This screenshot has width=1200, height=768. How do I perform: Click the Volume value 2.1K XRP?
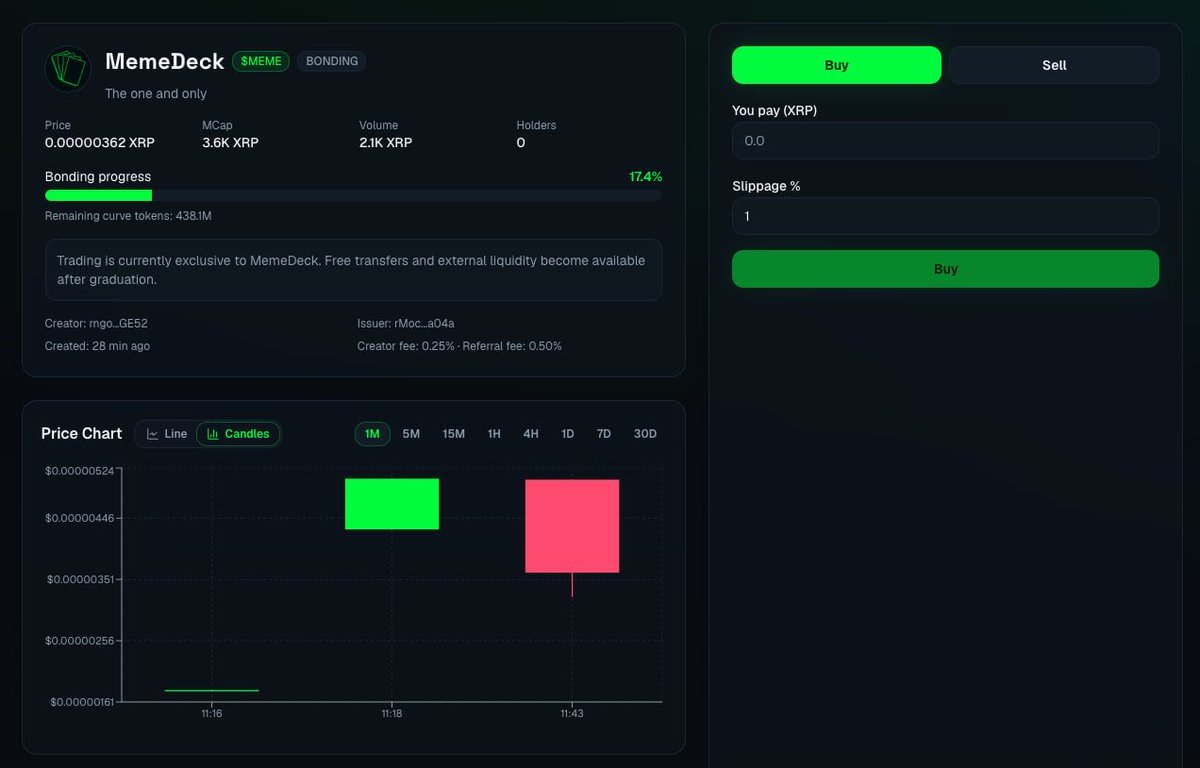[385, 143]
